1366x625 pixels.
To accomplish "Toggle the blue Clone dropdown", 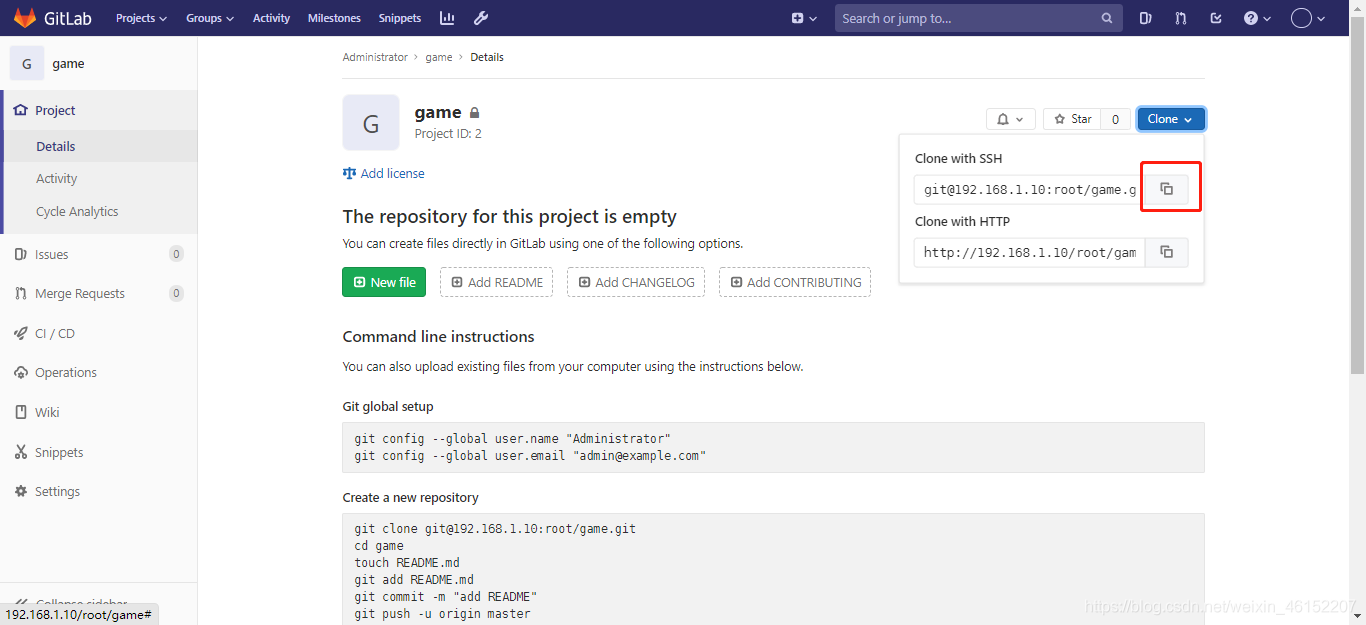I will coord(1171,119).
